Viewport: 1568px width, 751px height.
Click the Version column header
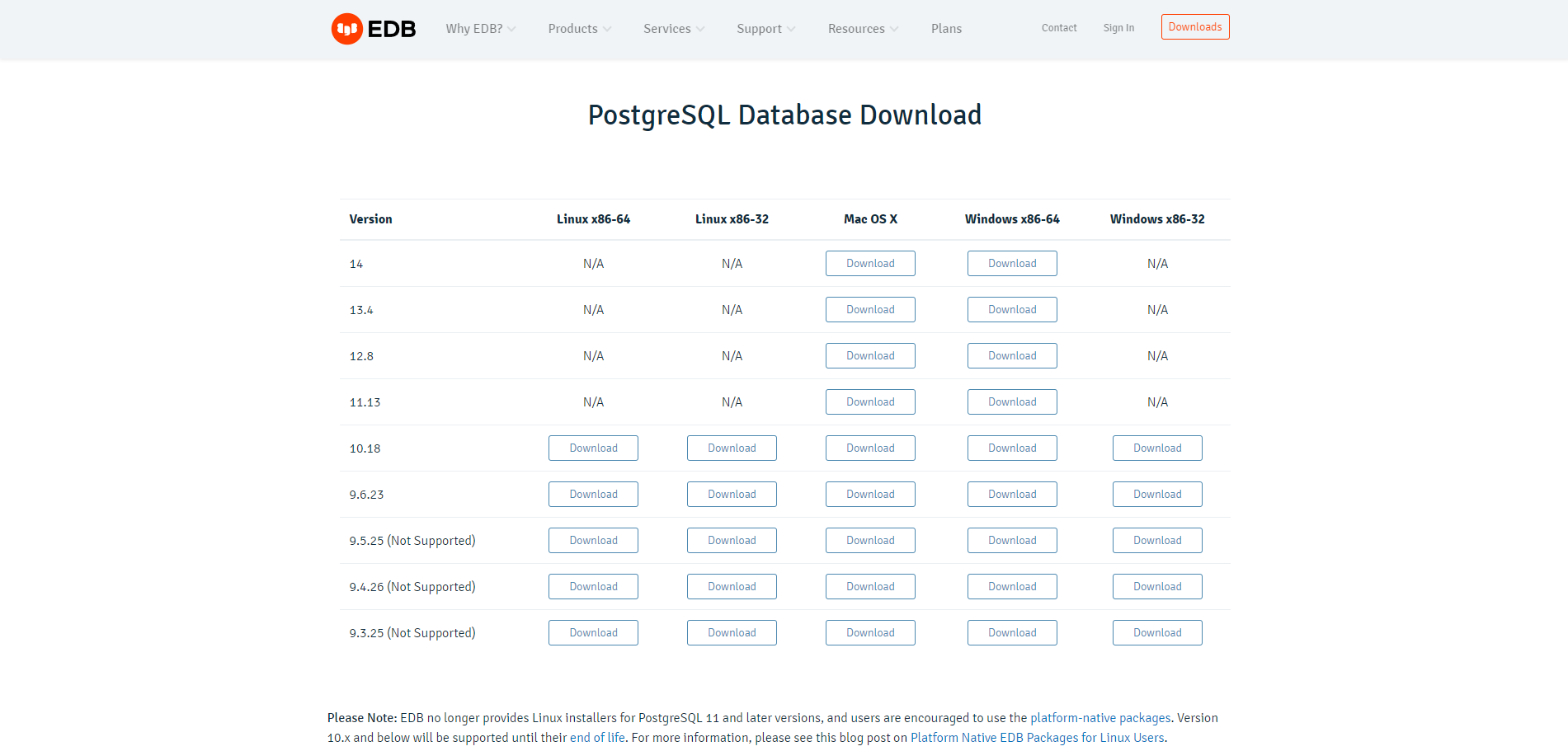click(x=370, y=219)
